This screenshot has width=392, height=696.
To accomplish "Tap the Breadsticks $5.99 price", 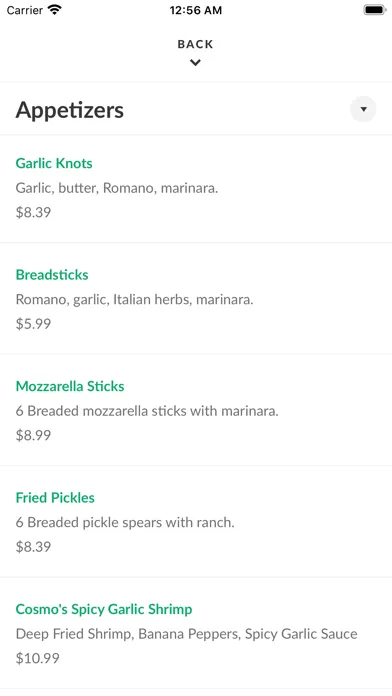I will 33,324.
